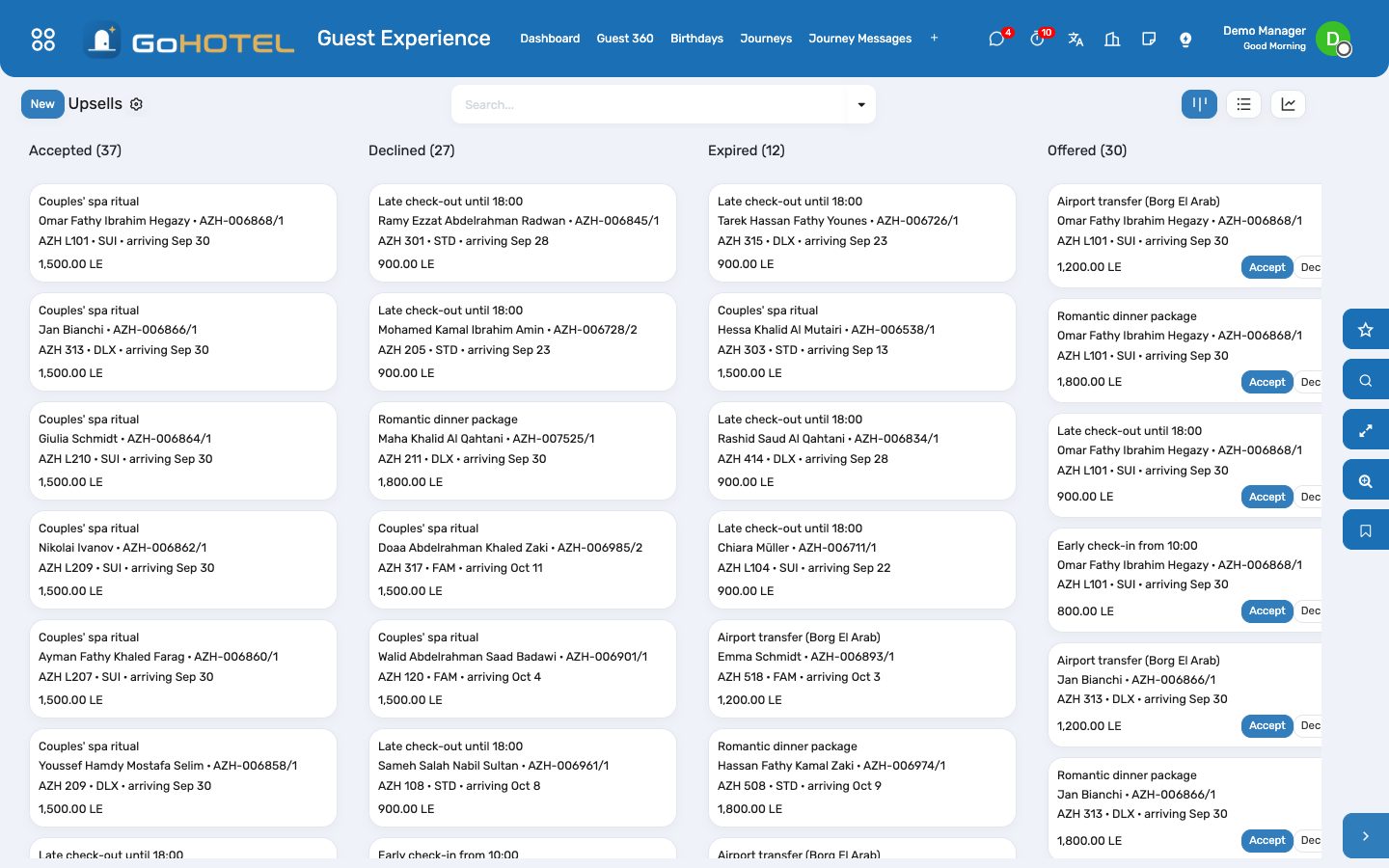Screen dimensions: 1389x868
Task: Open the apps grid launcher icon
Action: (43, 39)
